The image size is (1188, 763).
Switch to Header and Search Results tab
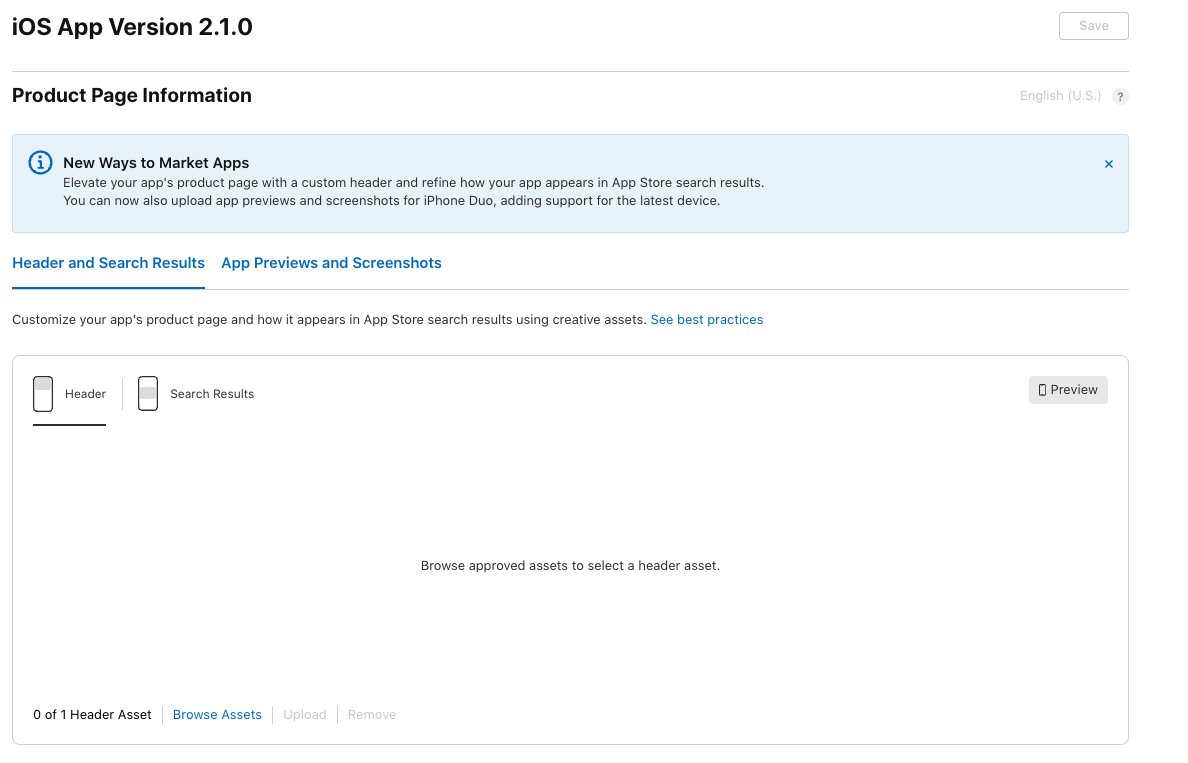108,263
